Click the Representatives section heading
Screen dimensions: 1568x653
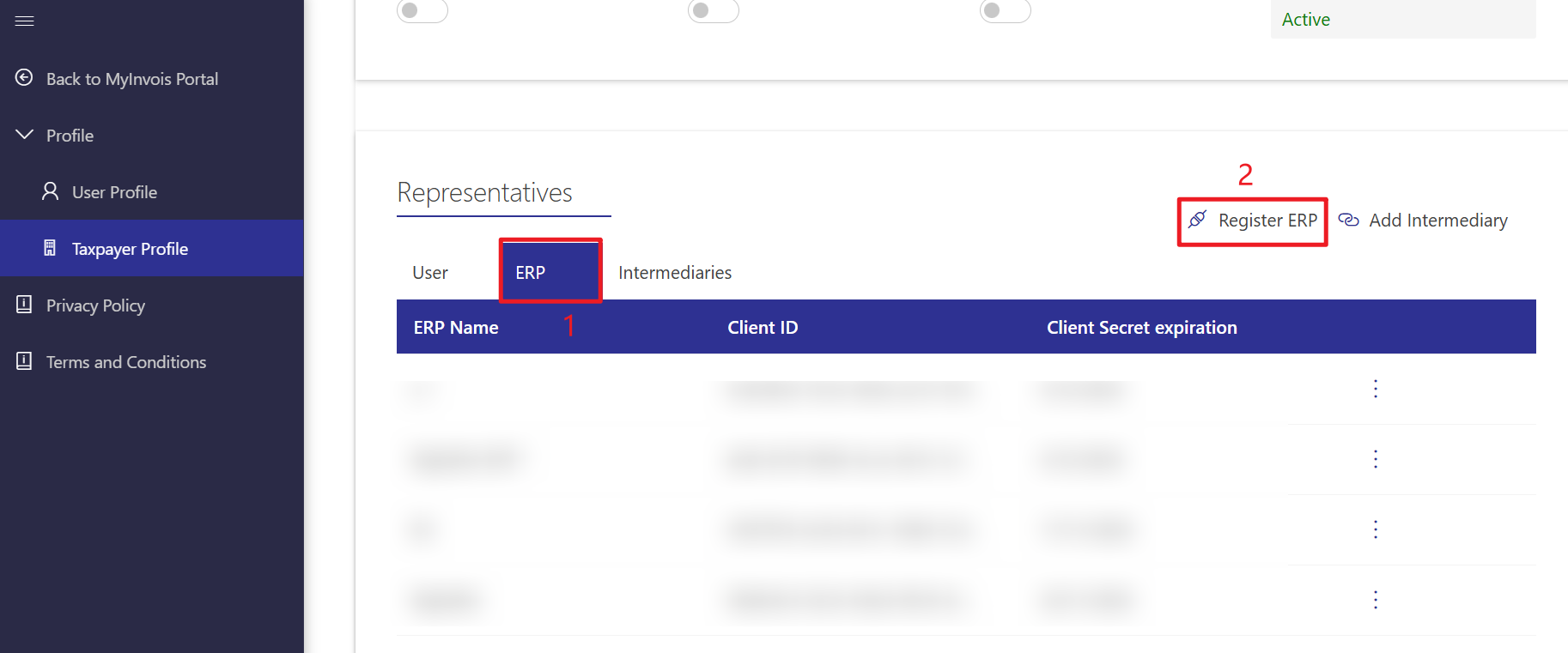point(484,193)
